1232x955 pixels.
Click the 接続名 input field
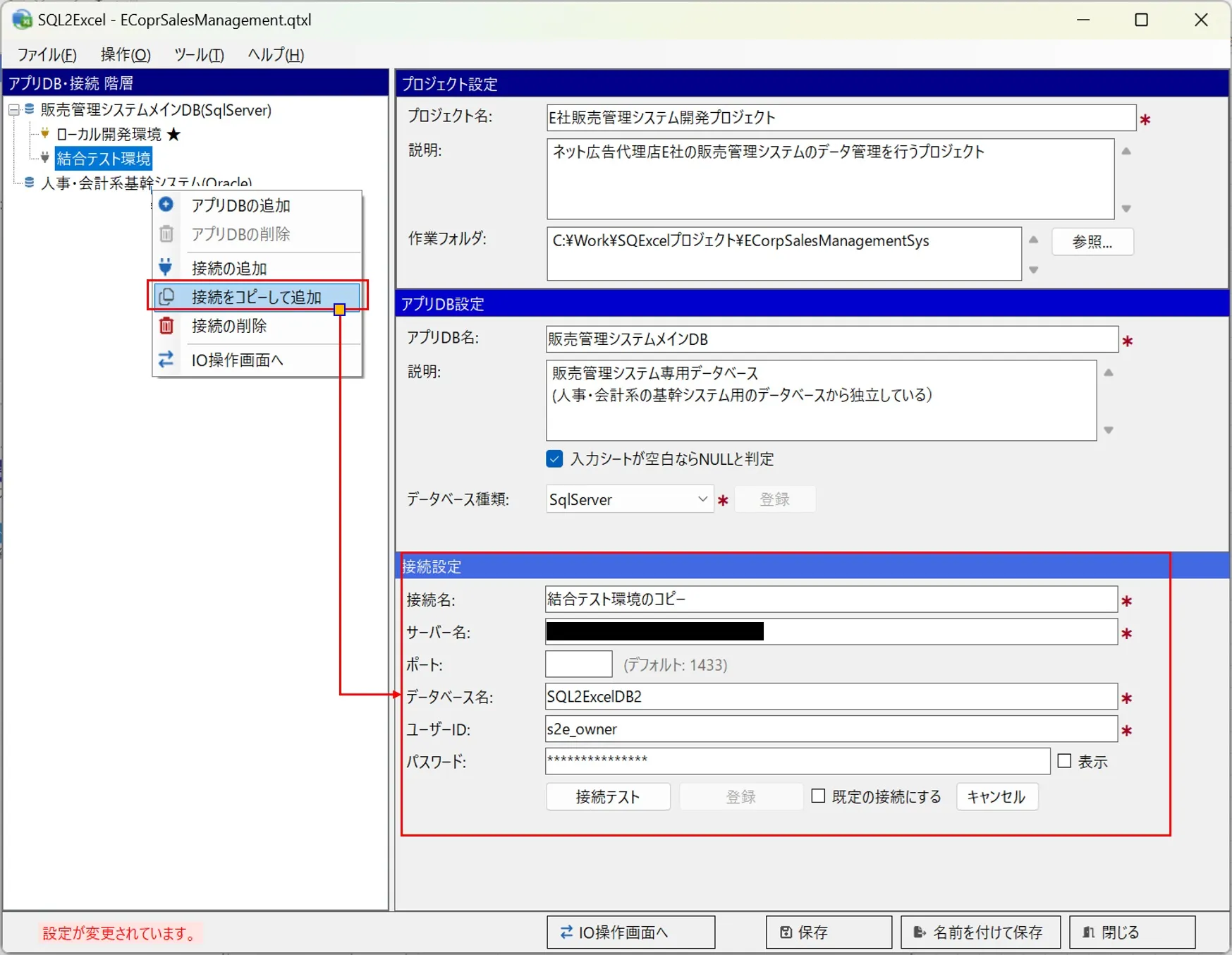click(831, 600)
